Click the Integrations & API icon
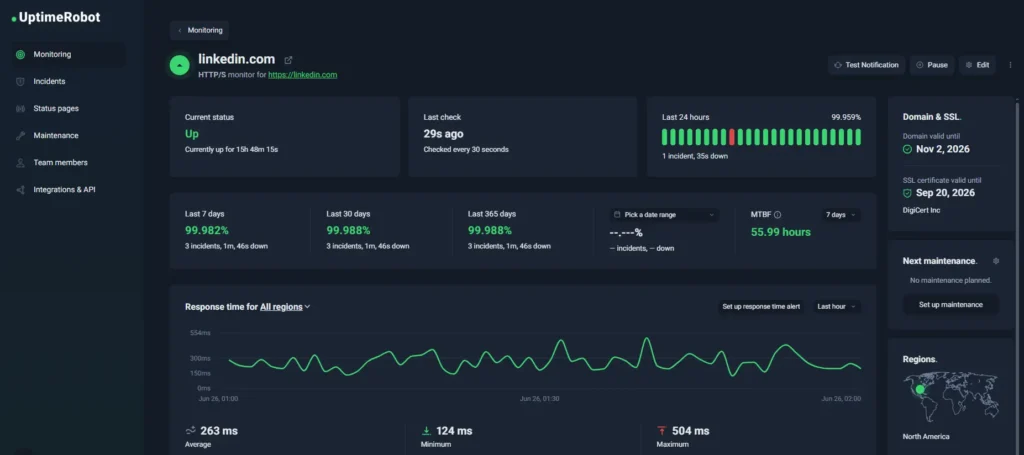Viewport: 1024px width, 455px height. pos(20,190)
